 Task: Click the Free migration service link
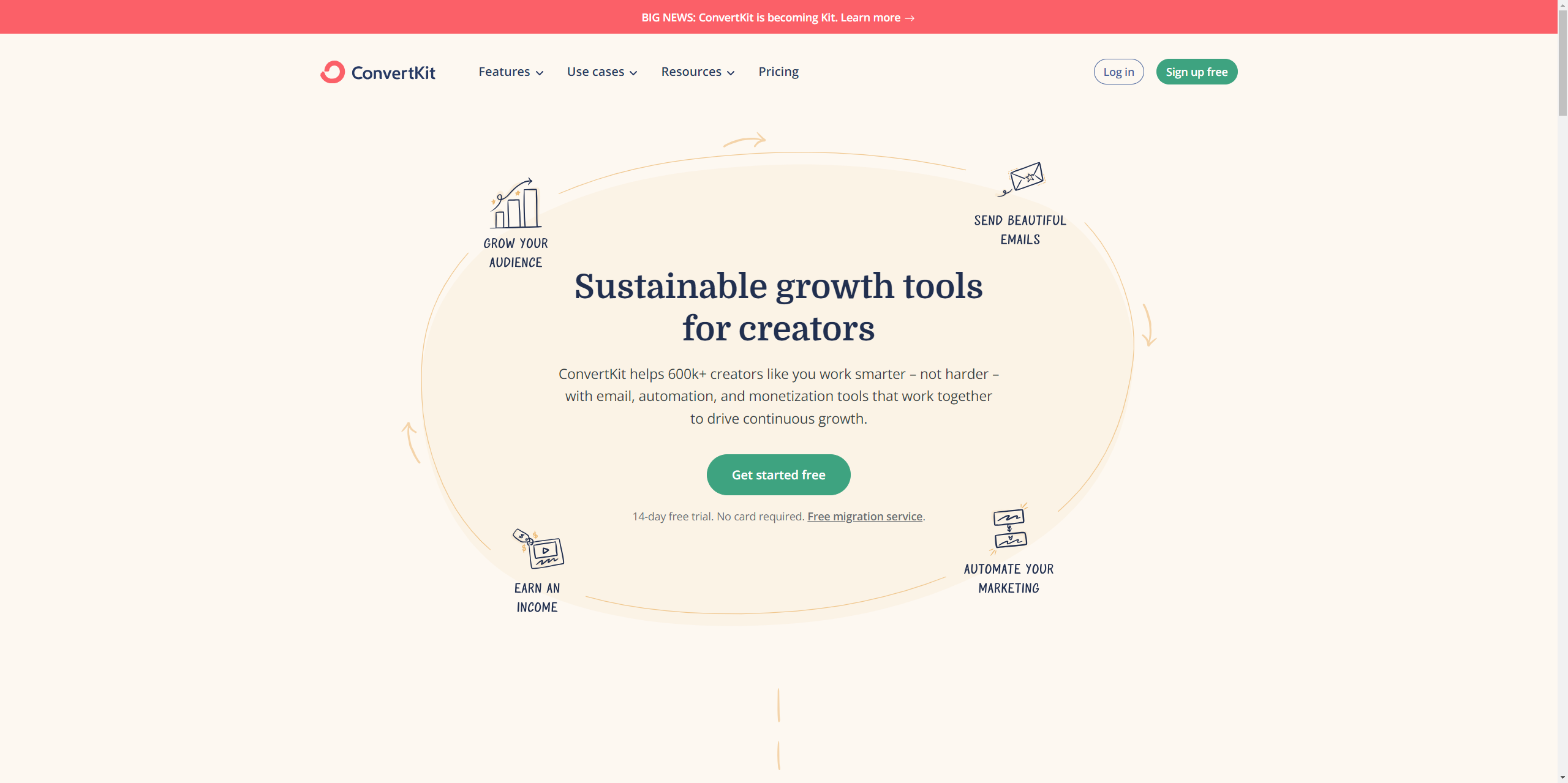coord(864,515)
